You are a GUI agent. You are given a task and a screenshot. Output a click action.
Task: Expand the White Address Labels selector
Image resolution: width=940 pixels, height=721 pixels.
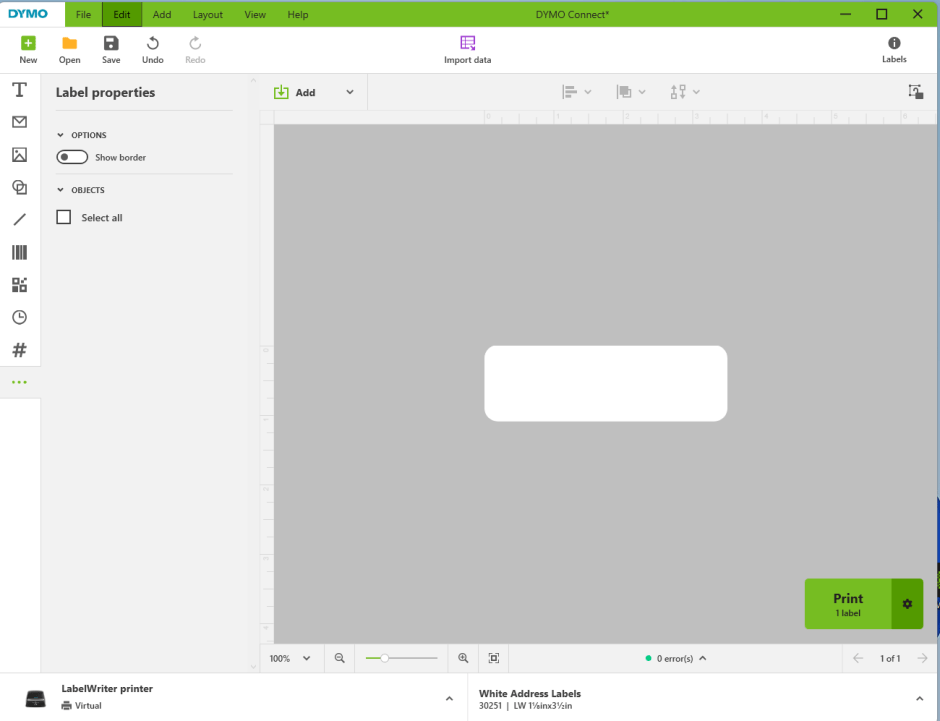(919, 698)
